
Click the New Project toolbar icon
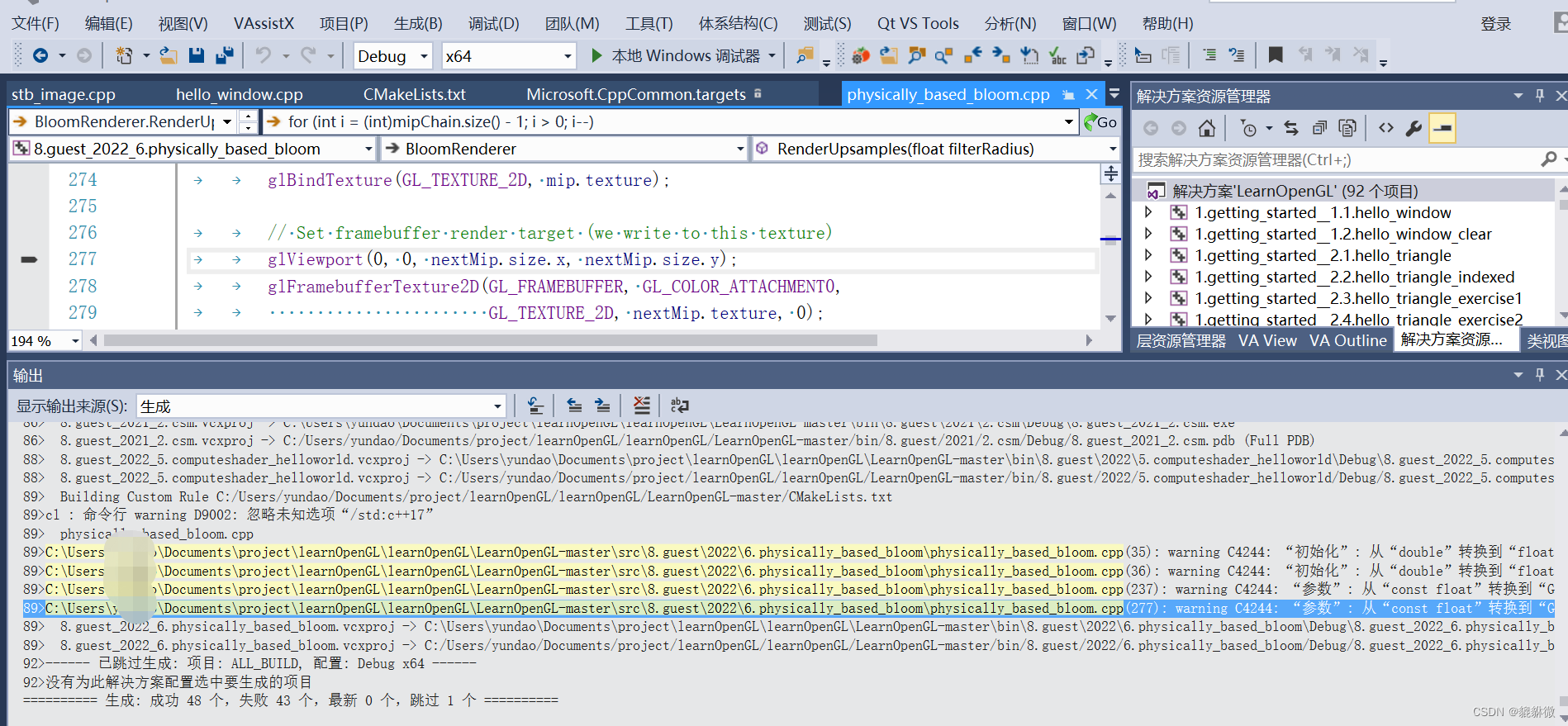(x=124, y=55)
